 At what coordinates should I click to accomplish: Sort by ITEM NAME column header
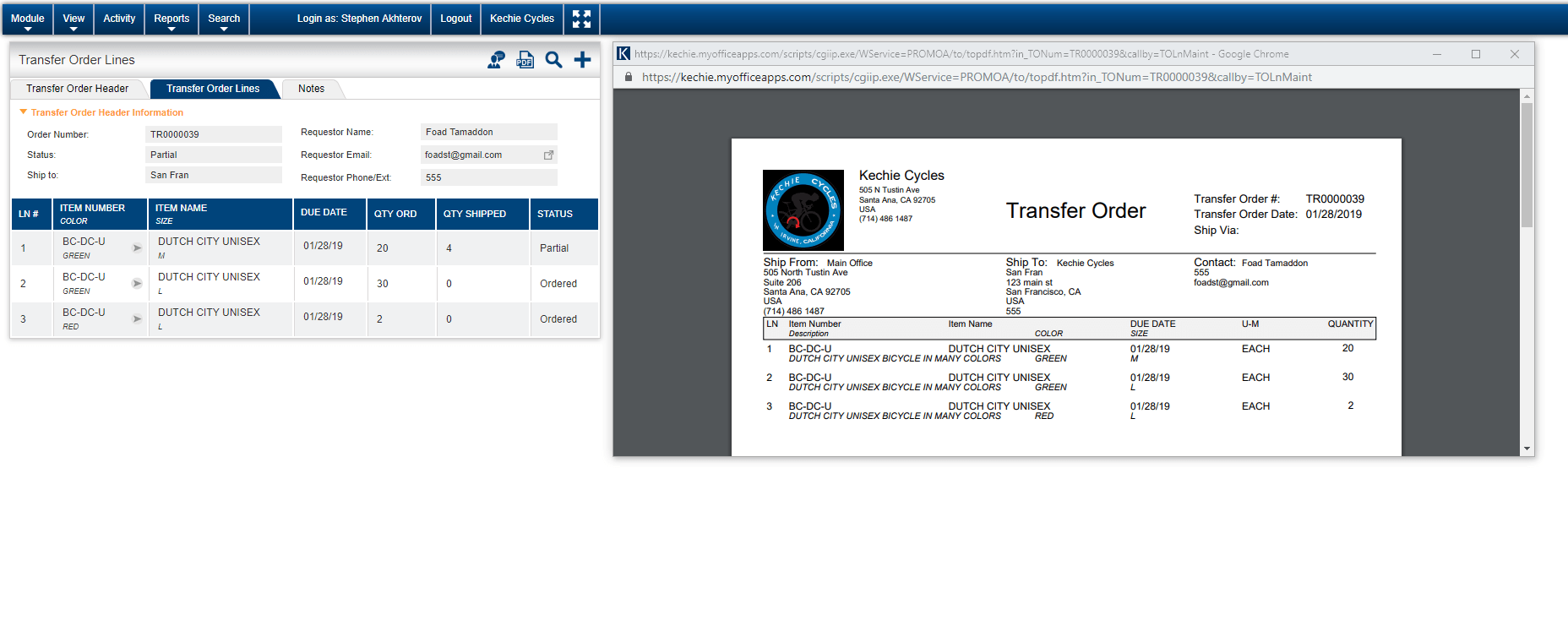point(220,214)
